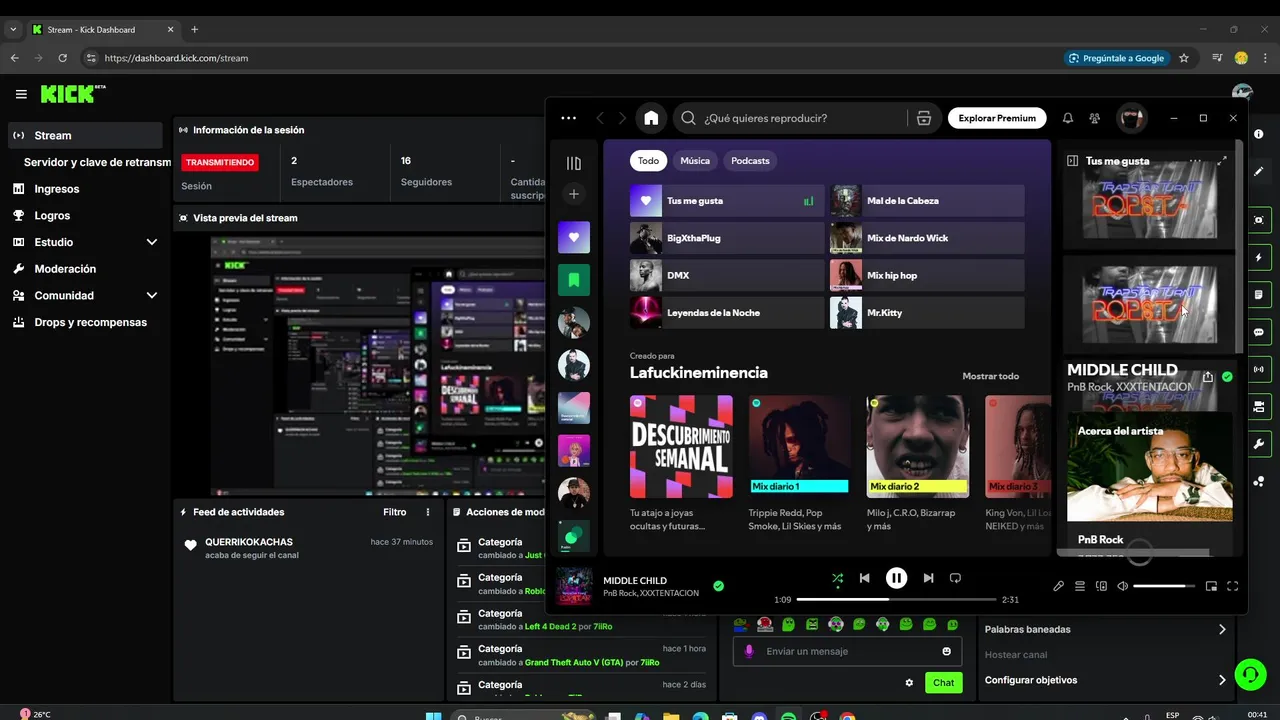Go to previous Spotify track
This screenshot has width=1280, height=720.
tap(865, 578)
